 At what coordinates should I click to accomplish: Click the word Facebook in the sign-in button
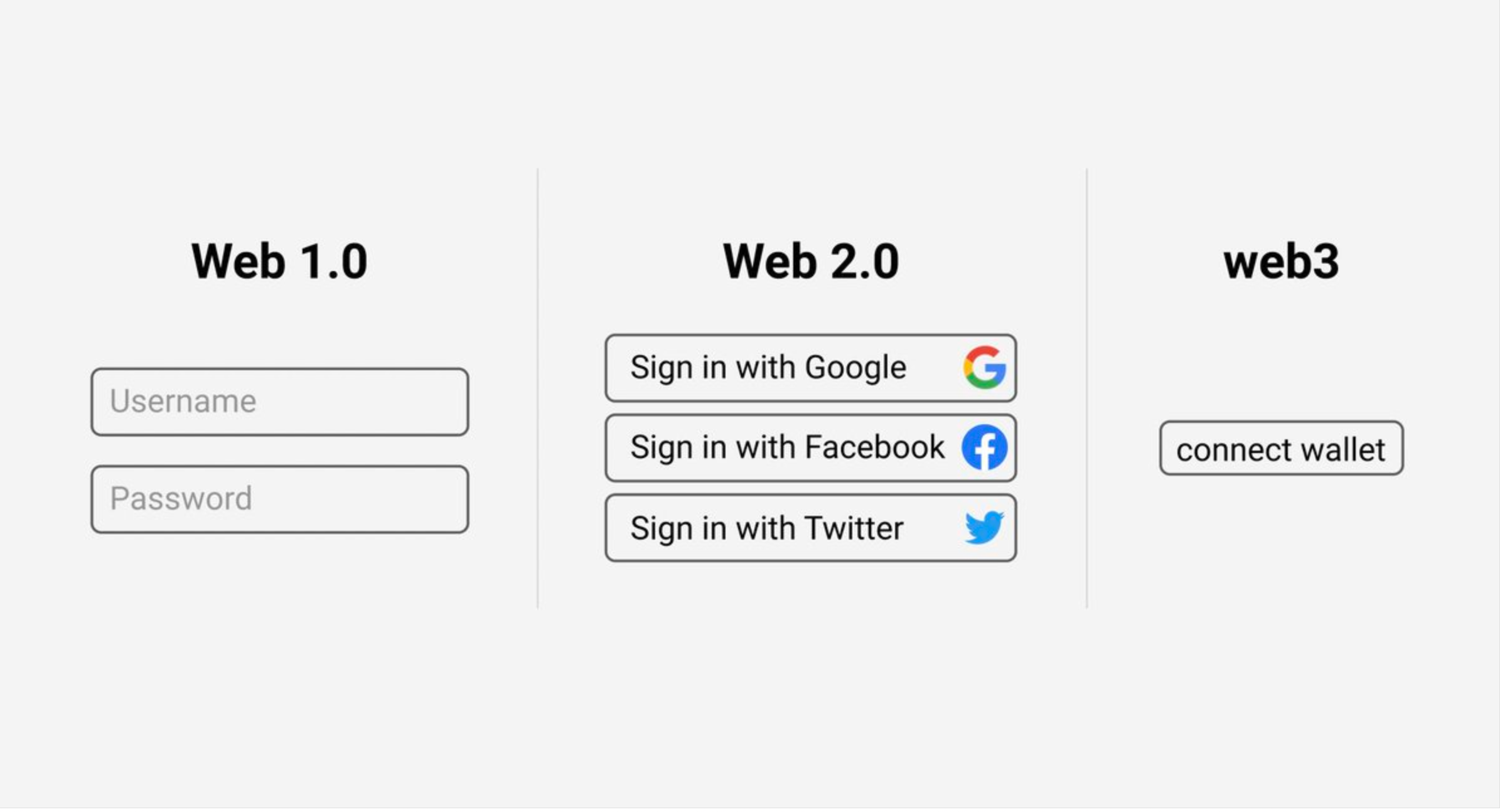coord(874,447)
